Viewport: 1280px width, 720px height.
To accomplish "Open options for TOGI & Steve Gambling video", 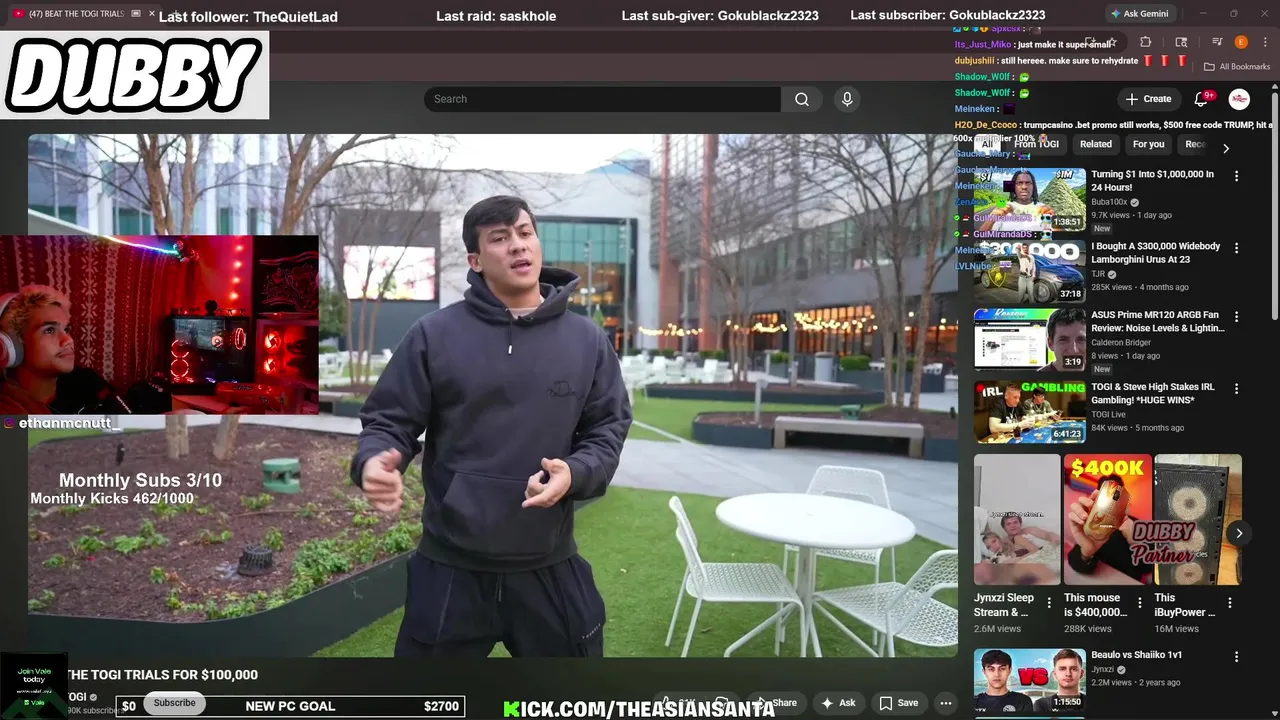I will 1236,388.
